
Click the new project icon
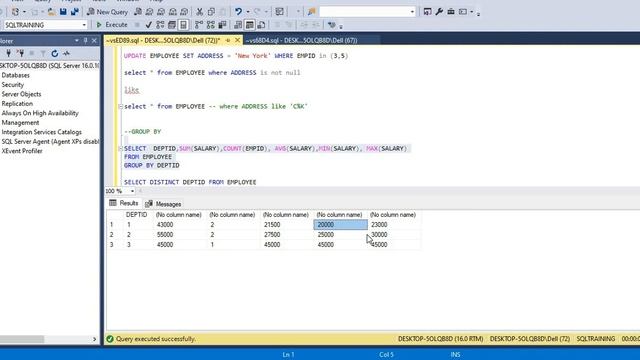pos(15,12)
